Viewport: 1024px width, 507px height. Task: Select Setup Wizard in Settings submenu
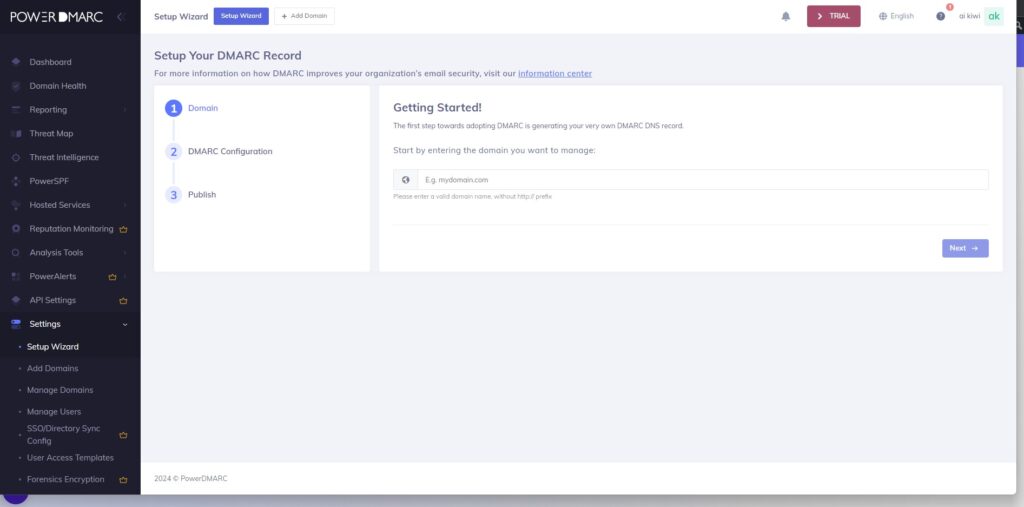coord(53,347)
